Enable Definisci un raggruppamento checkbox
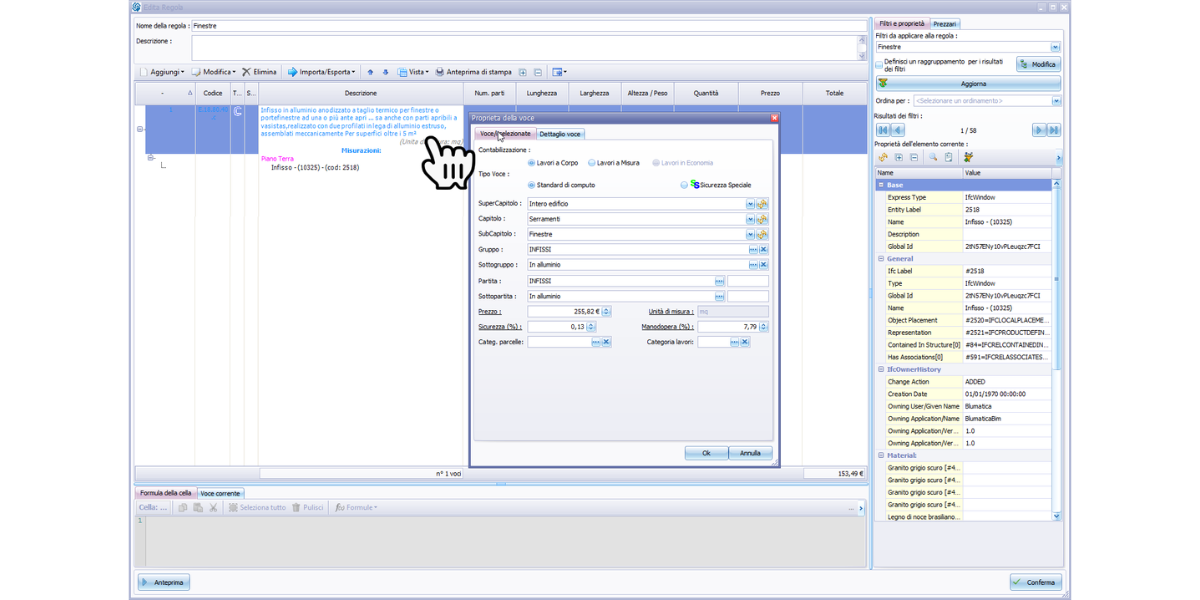 (879, 64)
